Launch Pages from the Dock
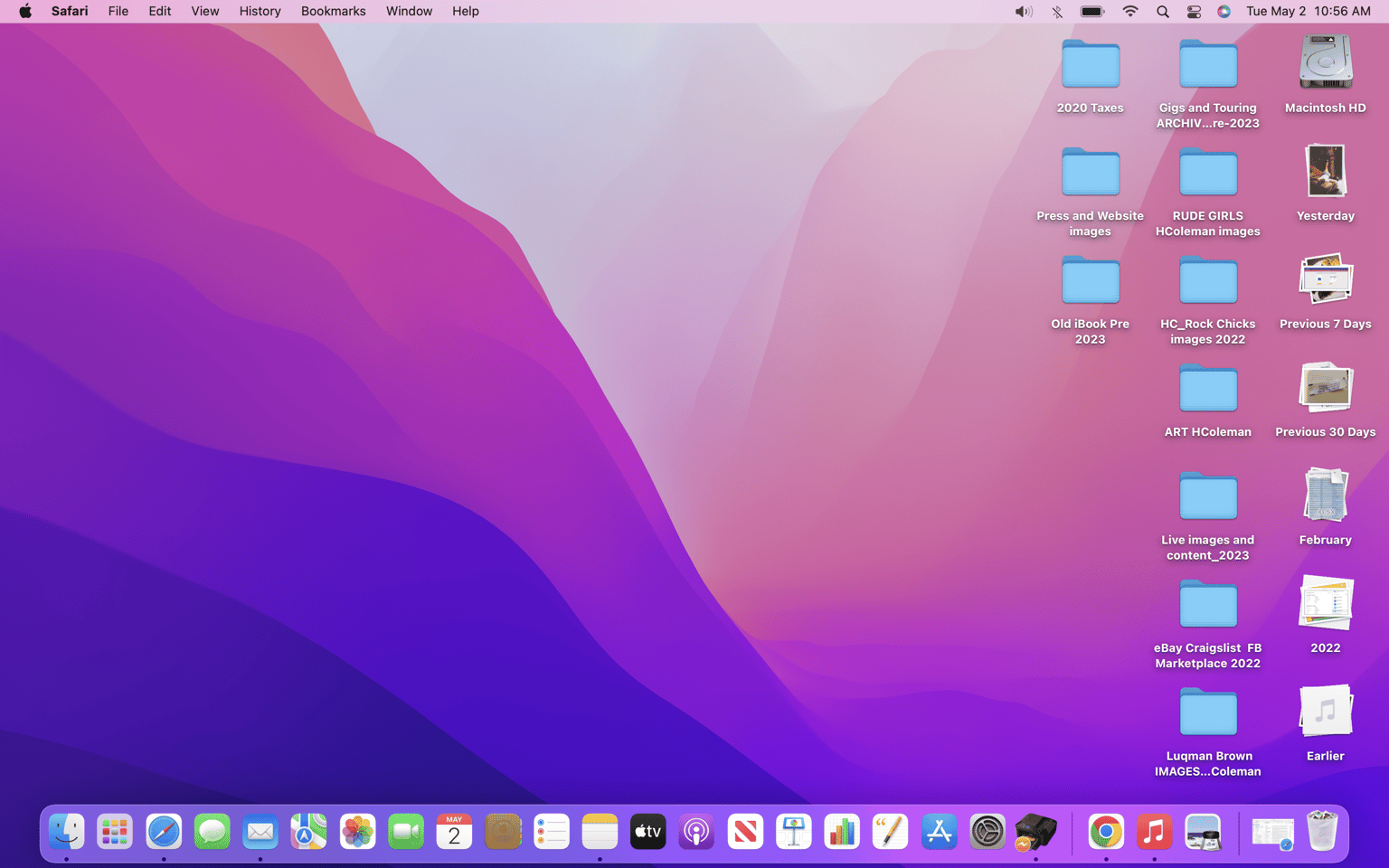This screenshot has height=868, width=1389. coord(891,832)
